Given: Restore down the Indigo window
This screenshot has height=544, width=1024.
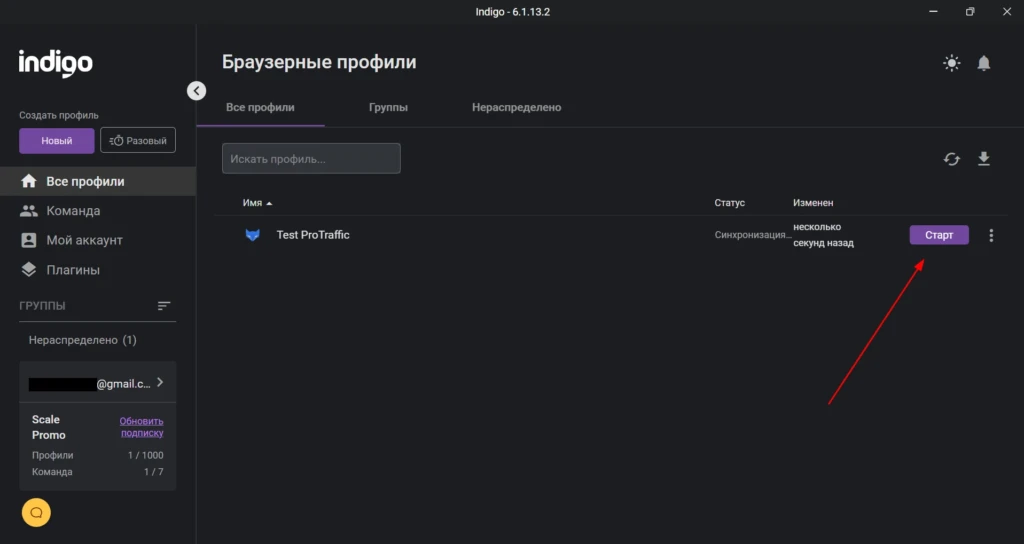Looking at the screenshot, I should [970, 12].
